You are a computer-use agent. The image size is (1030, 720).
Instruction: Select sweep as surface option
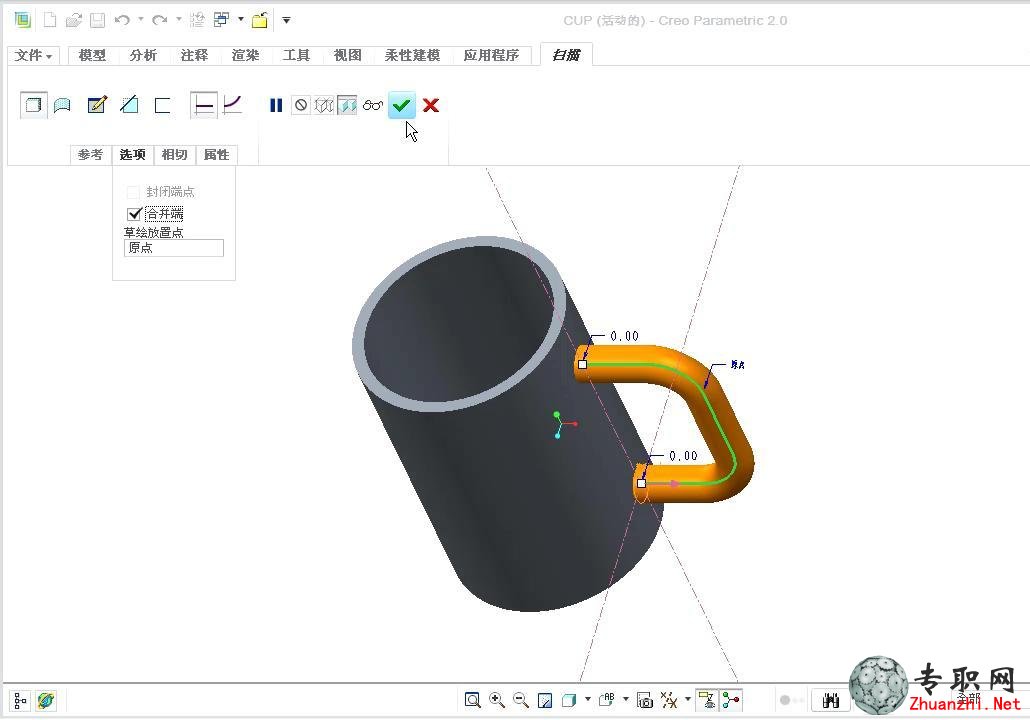point(62,105)
